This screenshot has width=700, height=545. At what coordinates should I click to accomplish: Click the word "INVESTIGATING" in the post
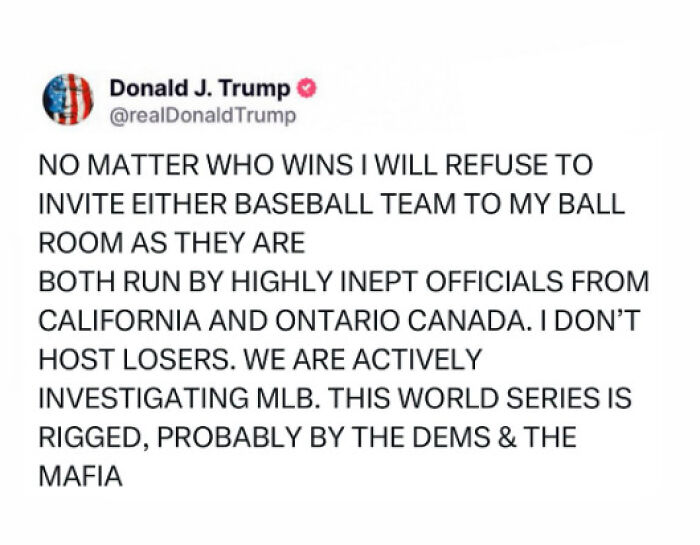[x=146, y=399]
